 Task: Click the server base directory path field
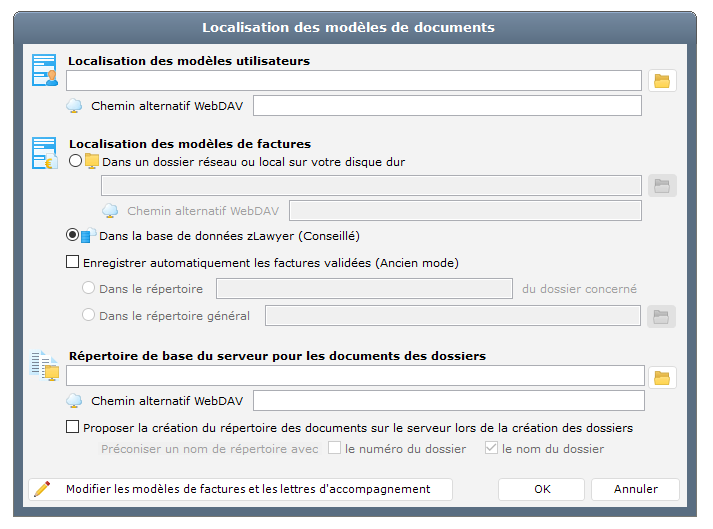(x=354, y=376)
